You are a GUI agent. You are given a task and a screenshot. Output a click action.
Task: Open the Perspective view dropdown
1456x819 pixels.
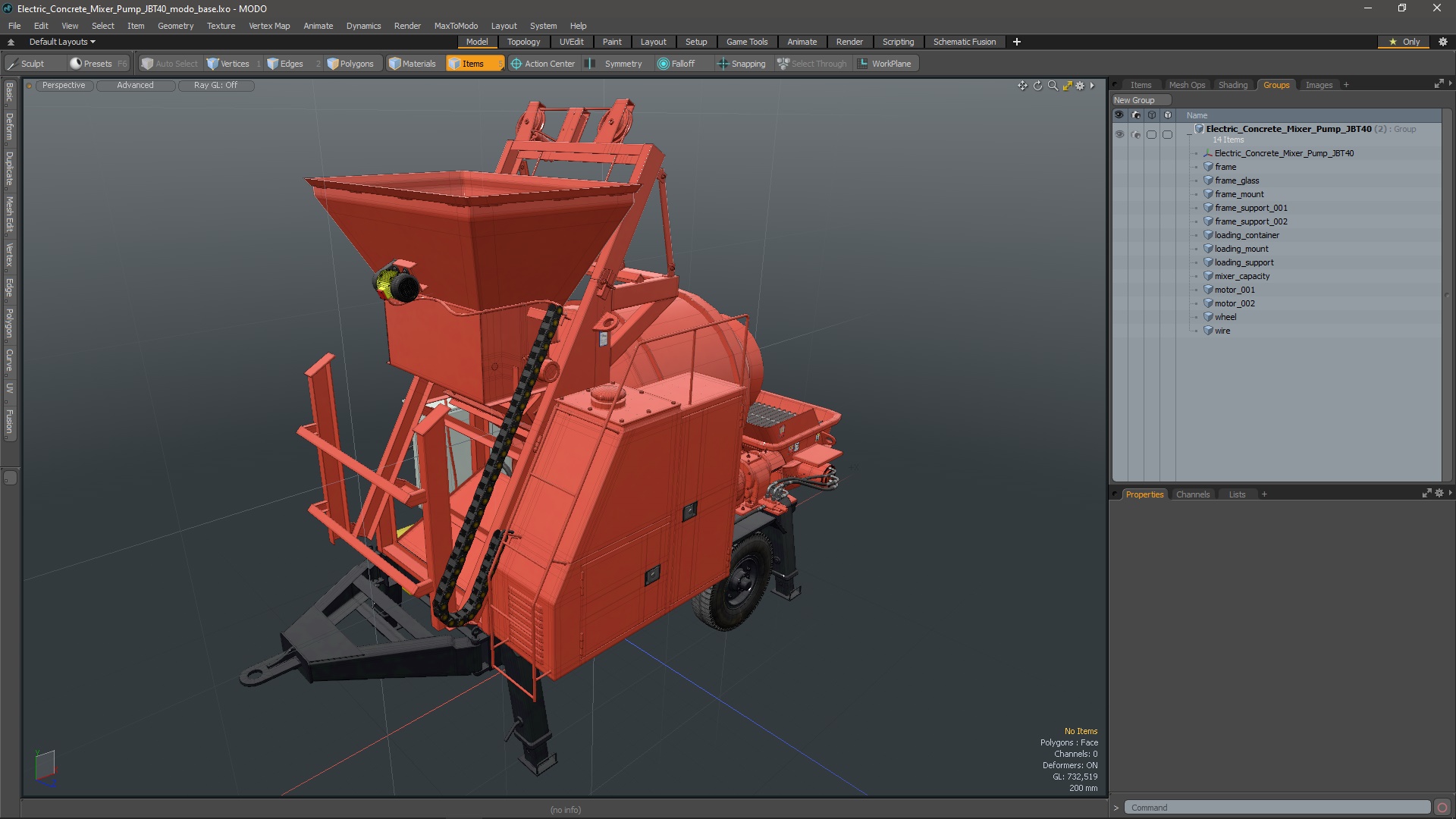(64, 86)
